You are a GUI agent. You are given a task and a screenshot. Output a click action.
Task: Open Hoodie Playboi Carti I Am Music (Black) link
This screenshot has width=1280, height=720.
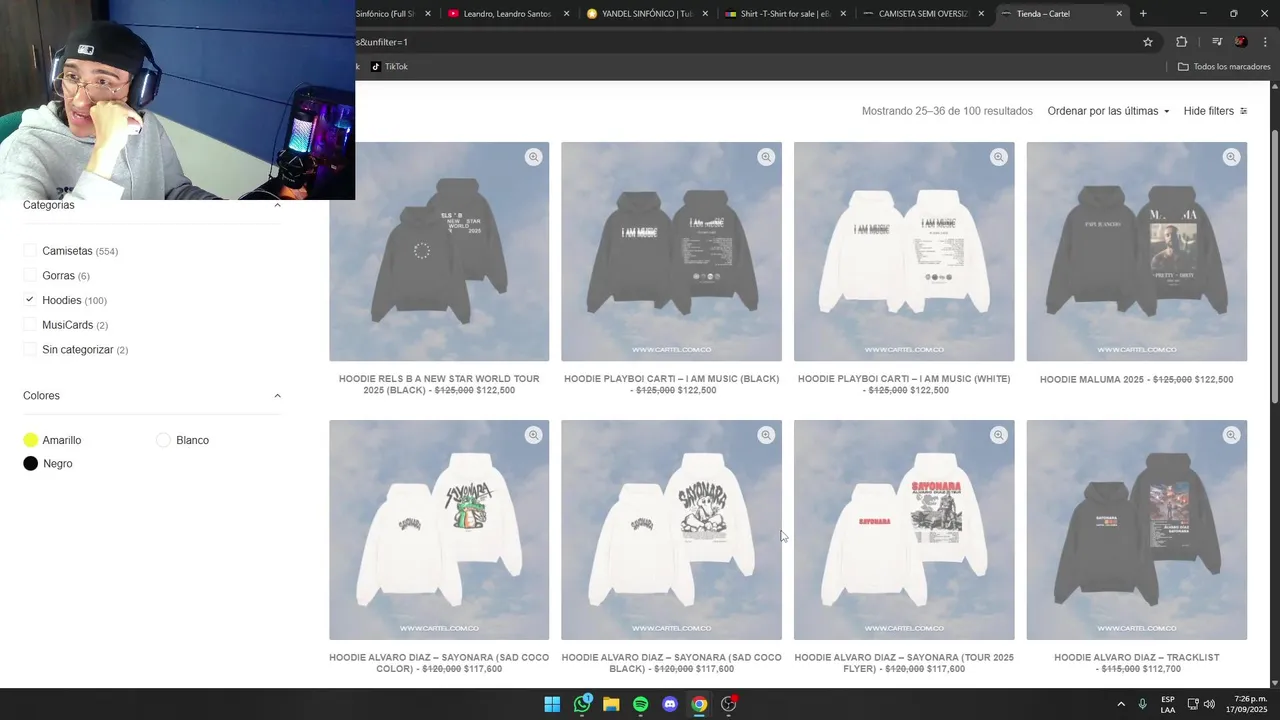pos(671,384)
